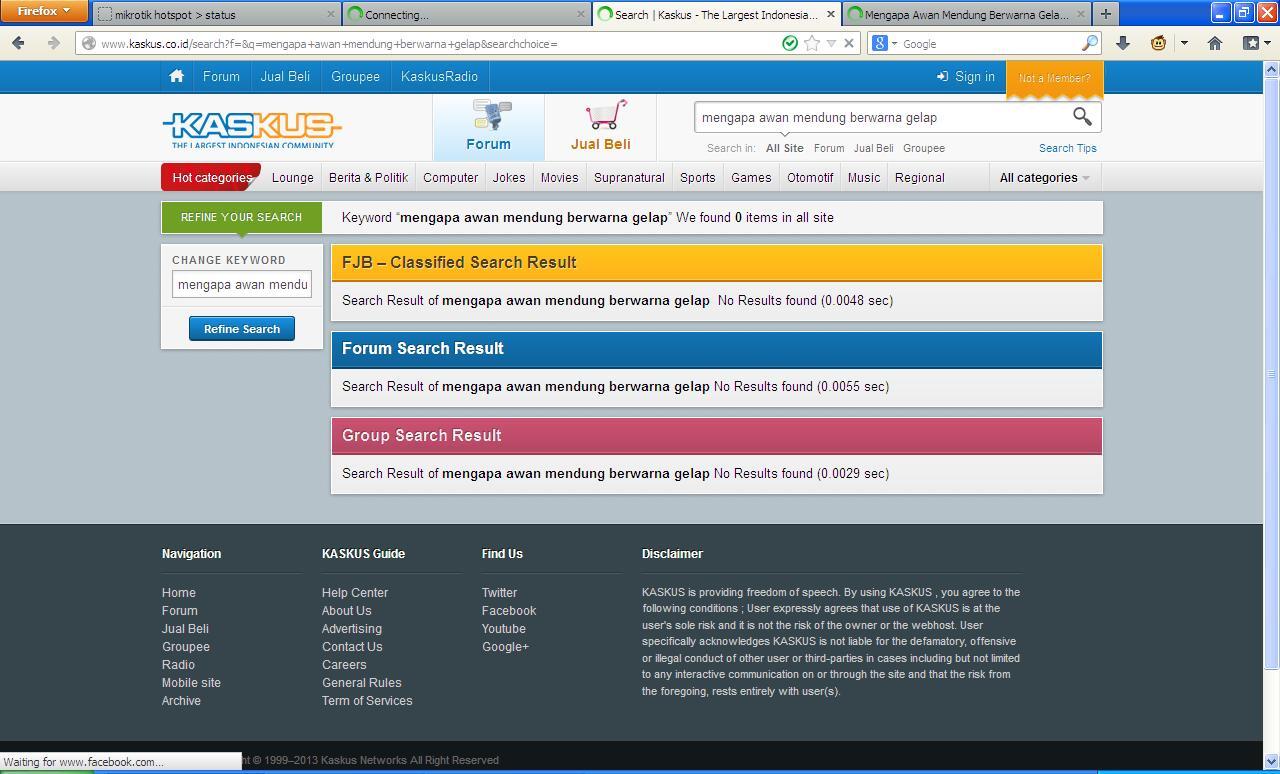Screen dimensions: 1280x774
Task: Click Sign in
Action: click(x=965, y=76)
